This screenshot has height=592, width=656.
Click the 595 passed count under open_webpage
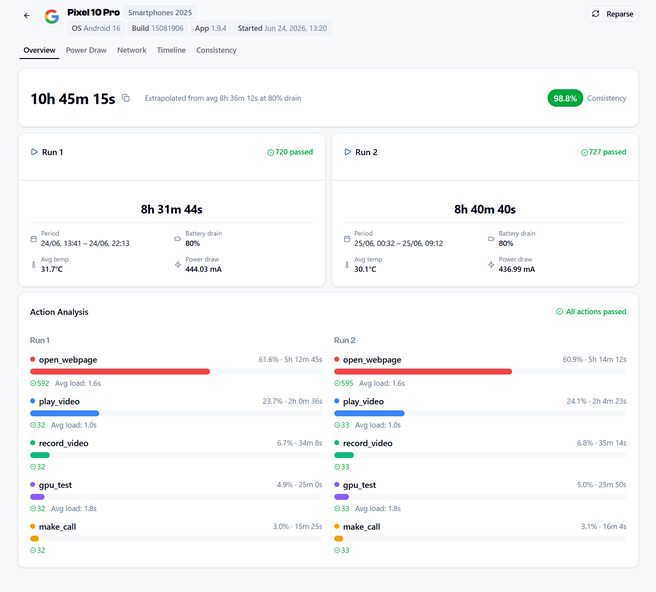point(344,383)
